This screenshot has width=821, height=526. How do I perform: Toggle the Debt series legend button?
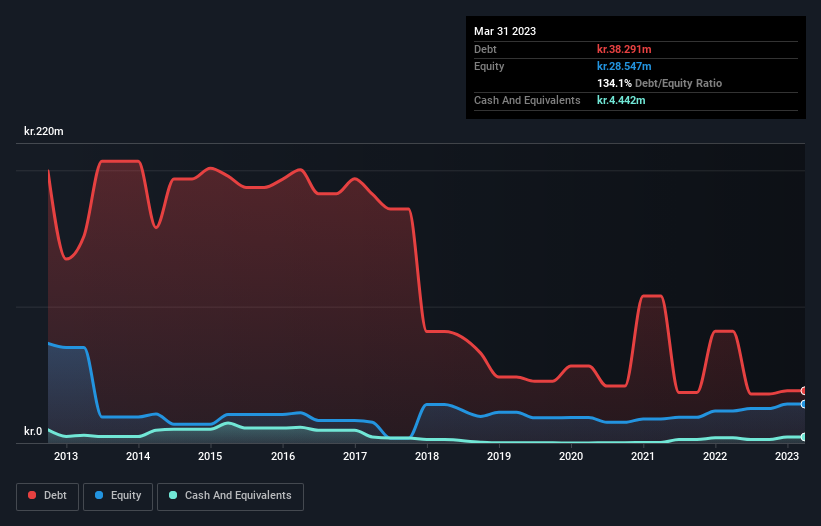click(x=48, y=496)
